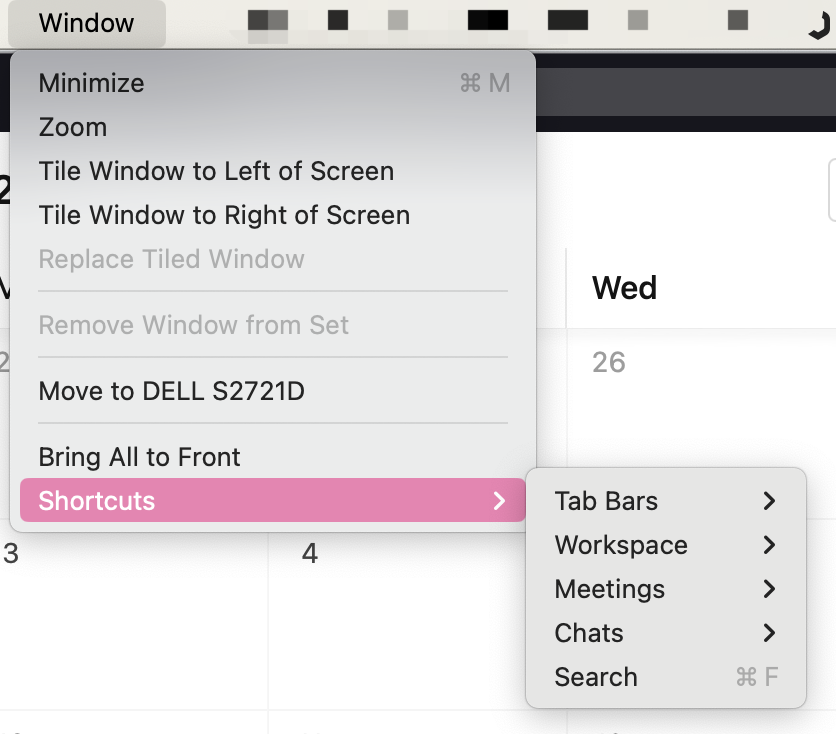The width and height of the screenshot is (836, 734).
Task: Tile Window to Left of Screen
Action: 216,171
